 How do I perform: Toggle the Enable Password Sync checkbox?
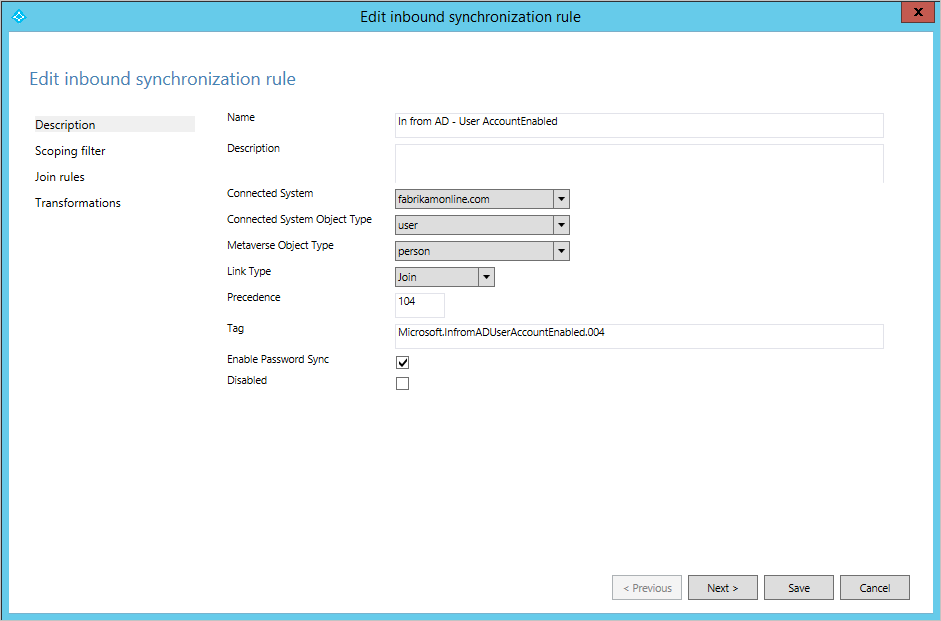[x=403, y=362]
